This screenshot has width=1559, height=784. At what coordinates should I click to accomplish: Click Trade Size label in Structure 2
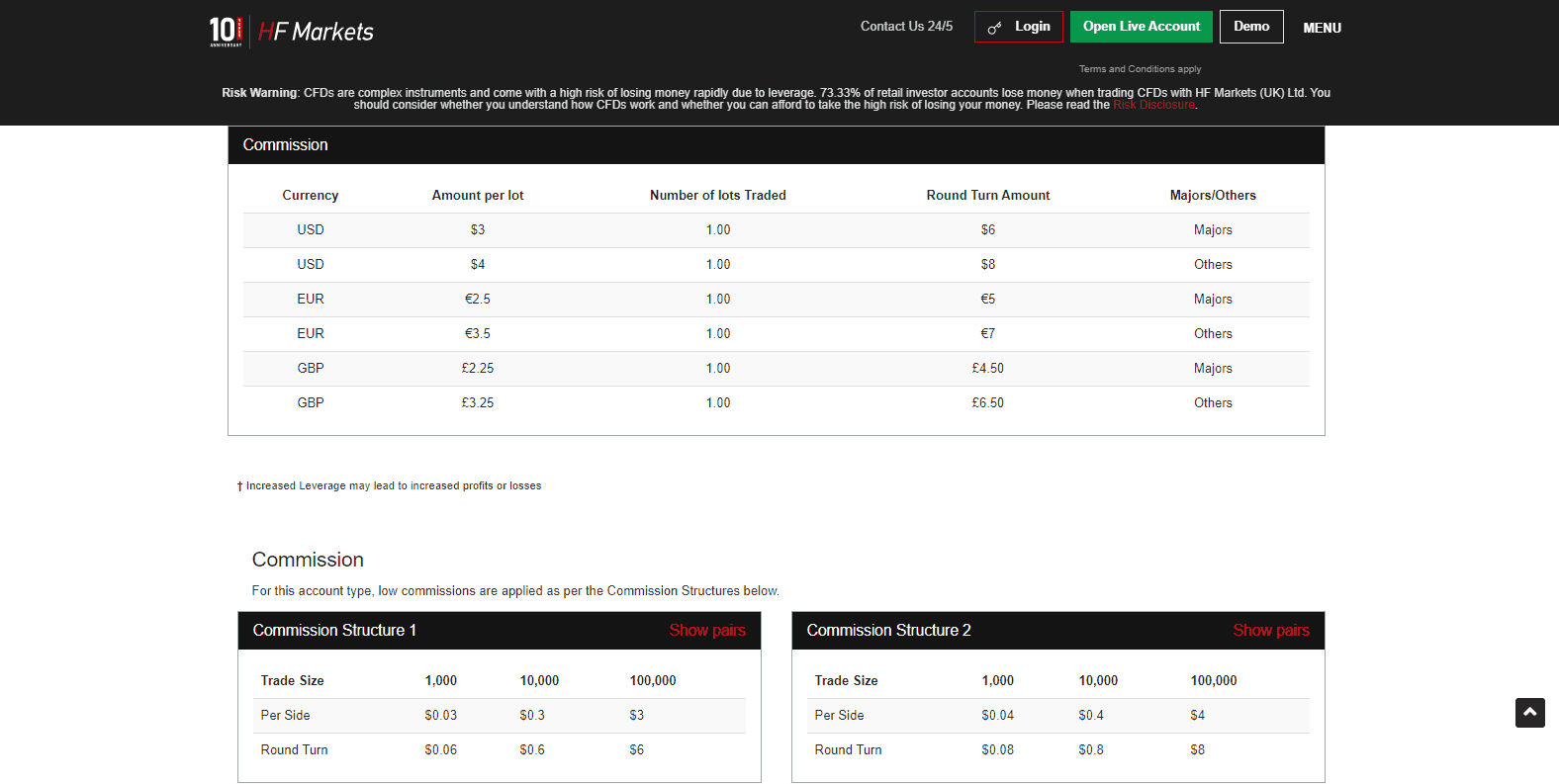(x=847, y=681)
